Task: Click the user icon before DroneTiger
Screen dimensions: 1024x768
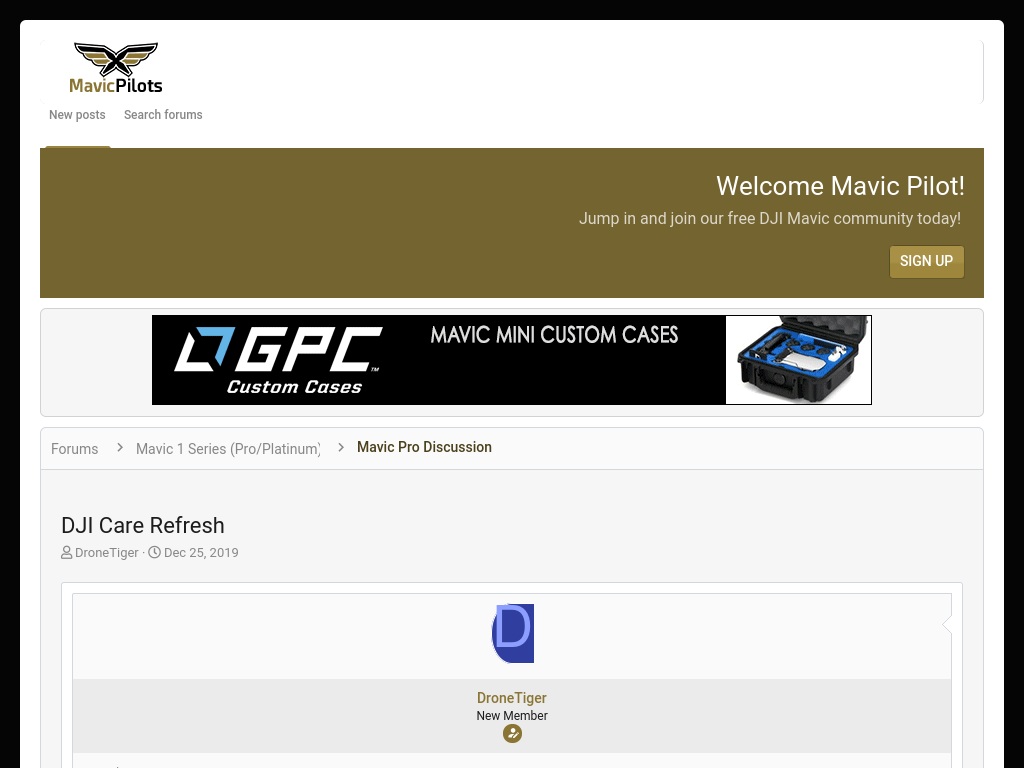Action: [x=67, y=552]
